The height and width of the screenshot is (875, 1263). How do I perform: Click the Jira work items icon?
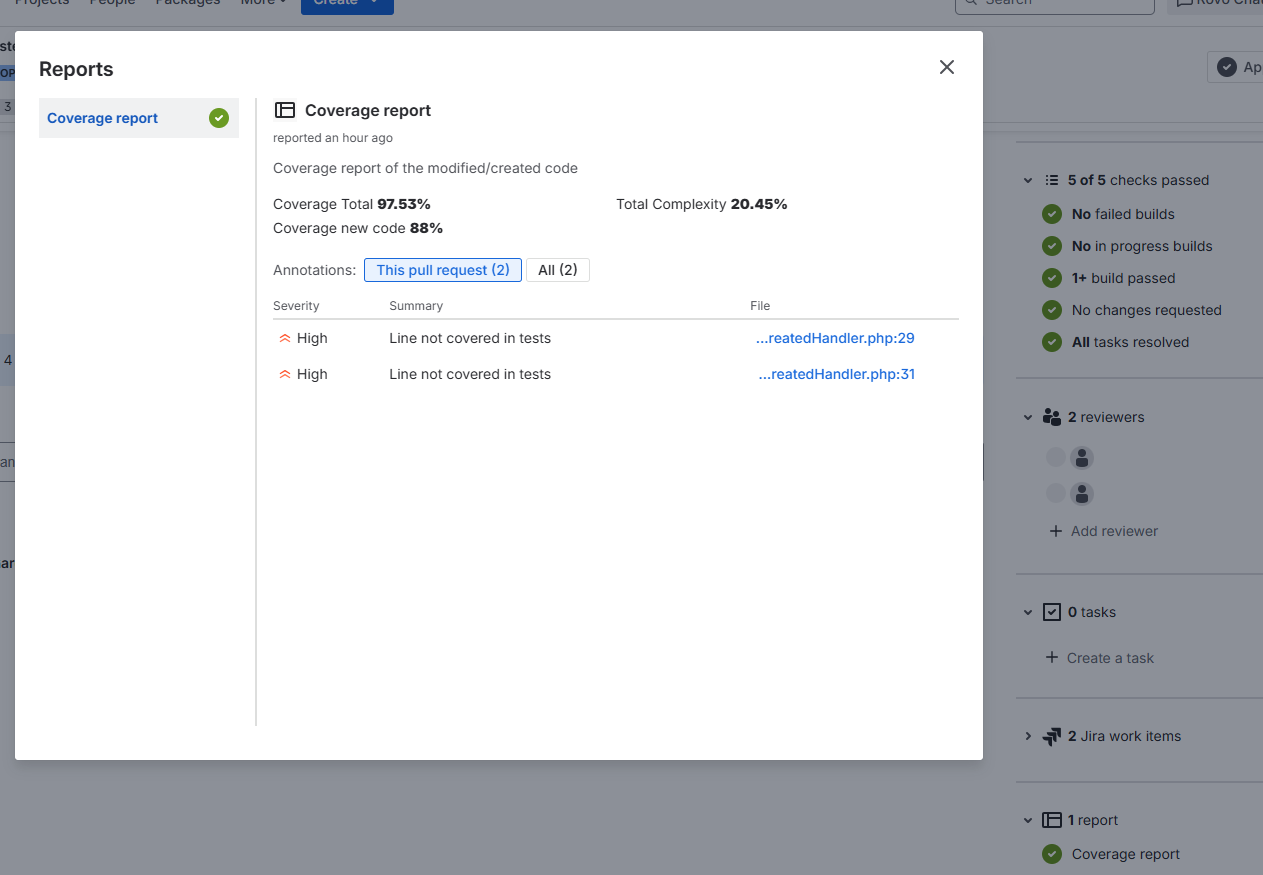[1052, 737]
